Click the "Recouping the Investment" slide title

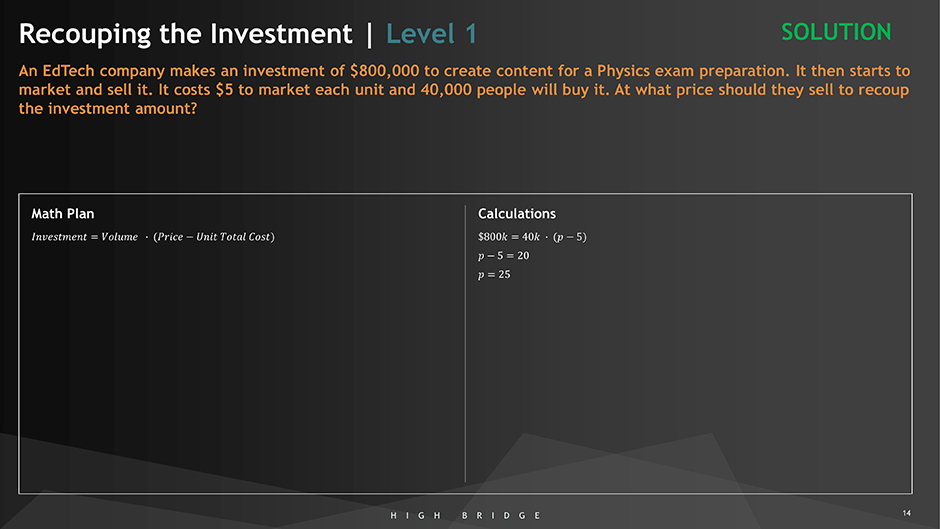(185, 34)
